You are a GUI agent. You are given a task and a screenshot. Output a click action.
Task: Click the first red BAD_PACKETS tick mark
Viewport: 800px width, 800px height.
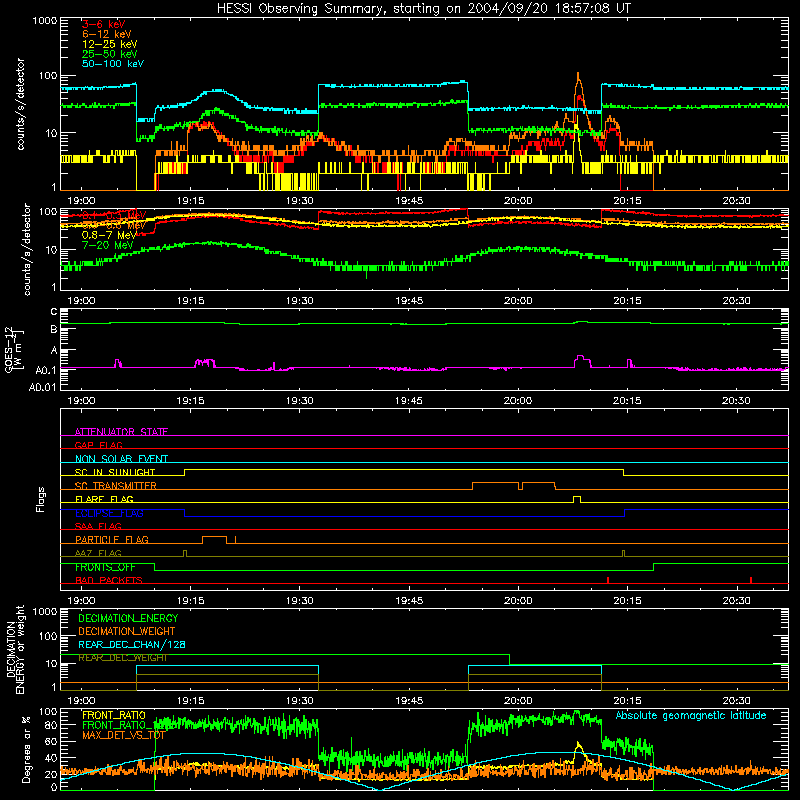point(608,580)
